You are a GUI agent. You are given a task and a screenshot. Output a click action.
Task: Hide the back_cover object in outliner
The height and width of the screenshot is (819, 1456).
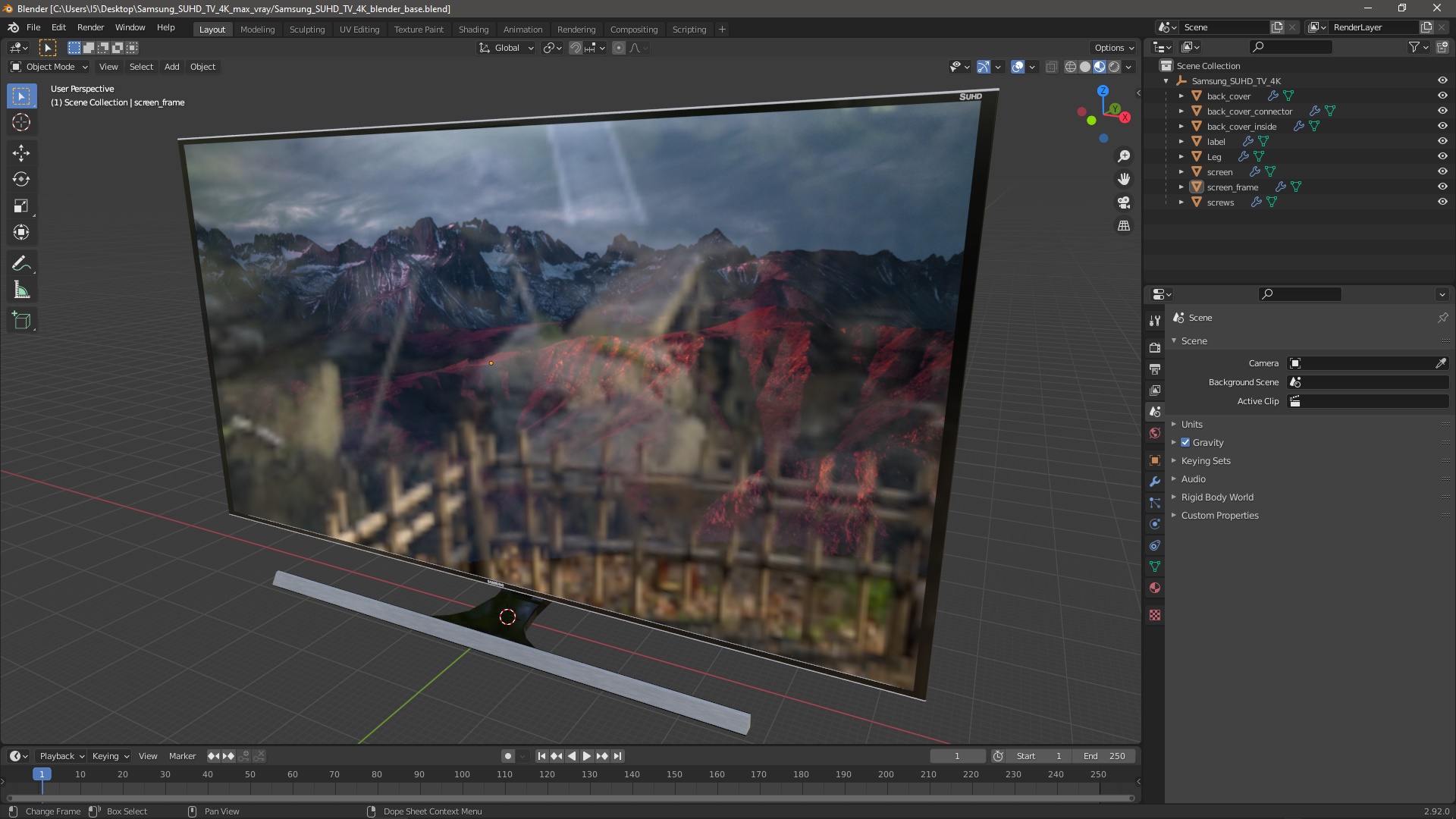click(x=1442, y=96)
